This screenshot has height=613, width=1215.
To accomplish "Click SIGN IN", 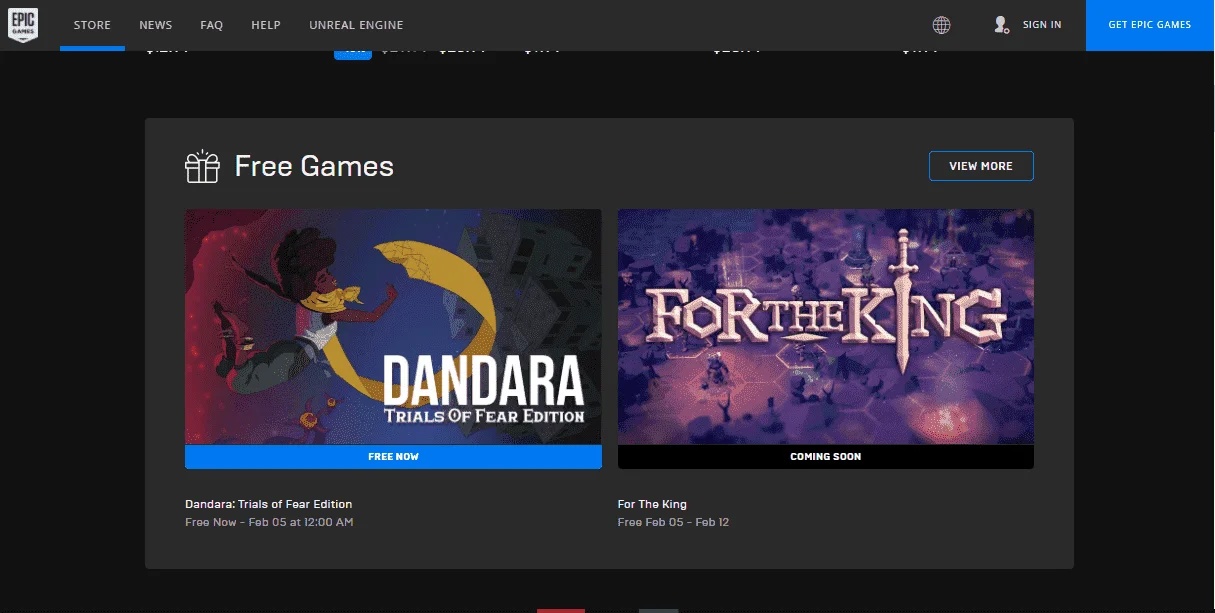I will 1042,25.
